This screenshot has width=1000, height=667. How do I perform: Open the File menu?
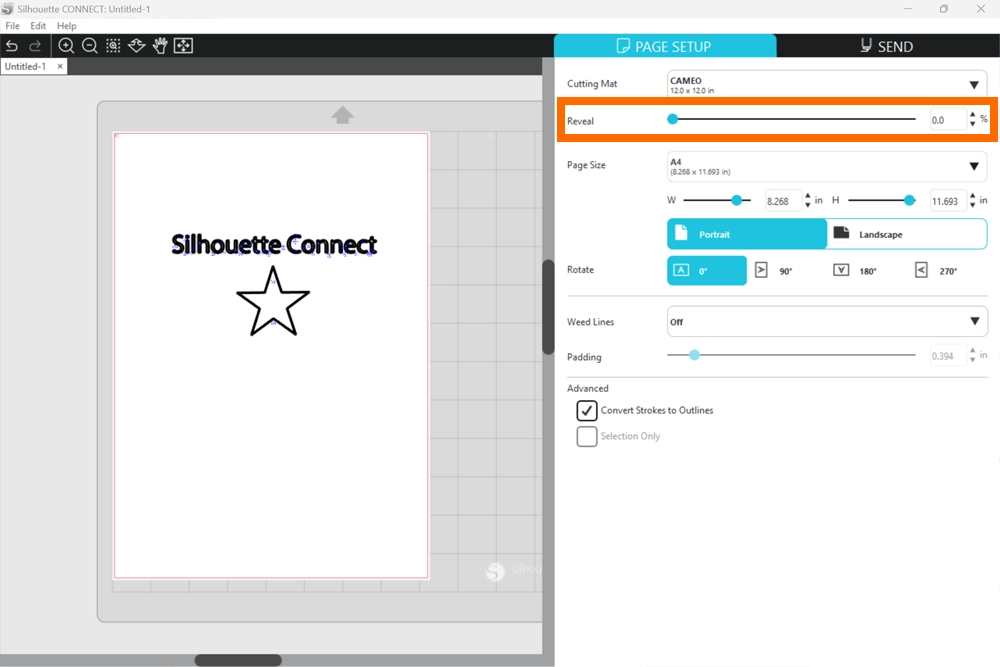point(12,26)
